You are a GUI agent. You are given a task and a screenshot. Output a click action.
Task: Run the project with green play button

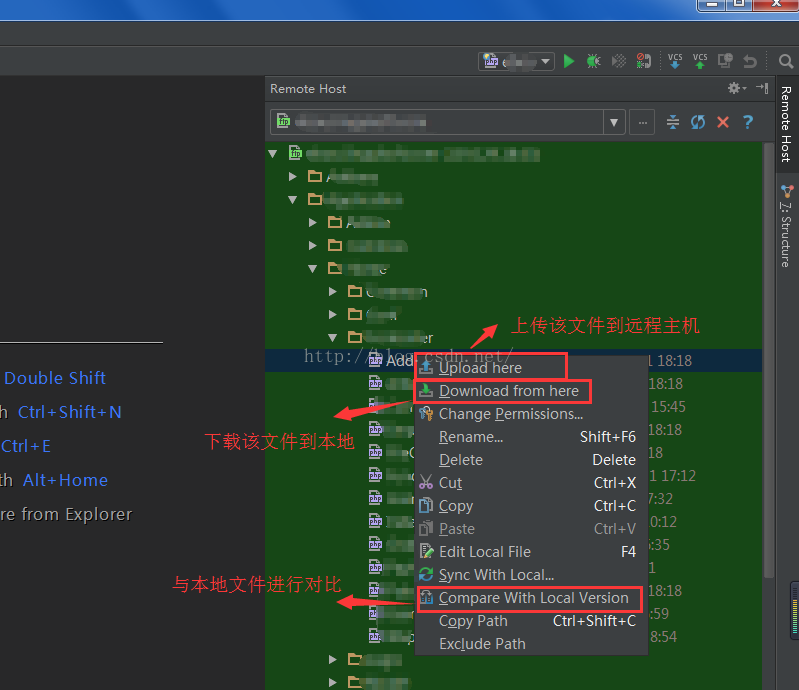(x=569, y=62)
